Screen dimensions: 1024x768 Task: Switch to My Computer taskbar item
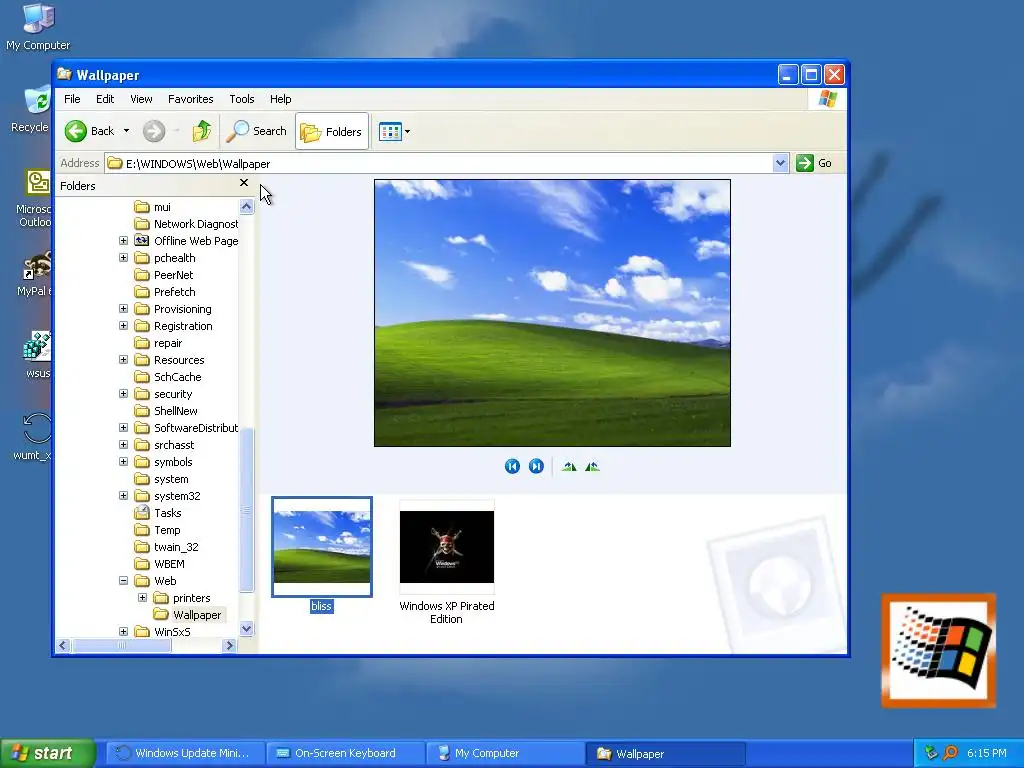pos(505,753)
